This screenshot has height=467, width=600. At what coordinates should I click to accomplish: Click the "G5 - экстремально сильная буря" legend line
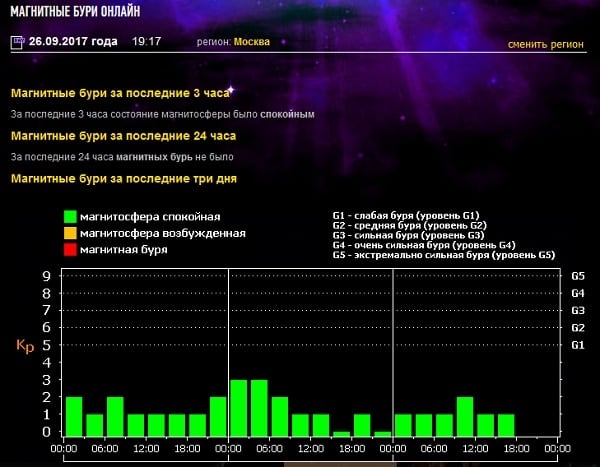(x=443, y=255)
